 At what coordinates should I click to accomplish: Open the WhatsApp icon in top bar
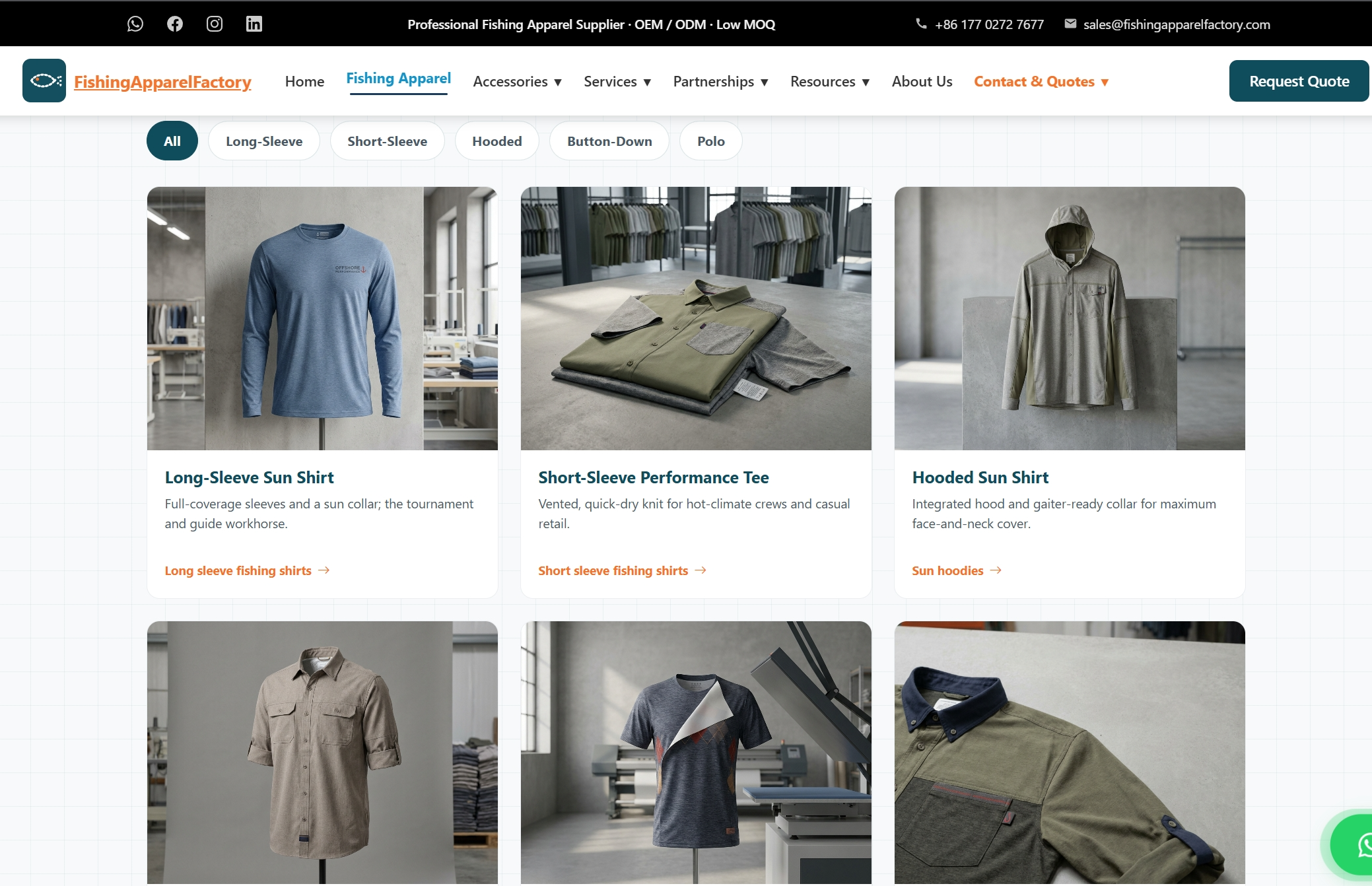pos(135,24)
